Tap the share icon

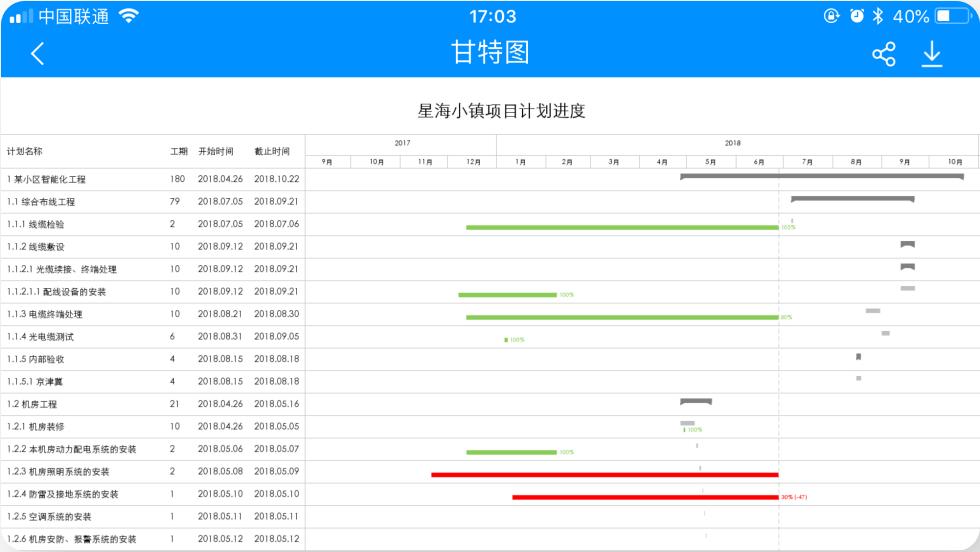[x=884, y=54]
